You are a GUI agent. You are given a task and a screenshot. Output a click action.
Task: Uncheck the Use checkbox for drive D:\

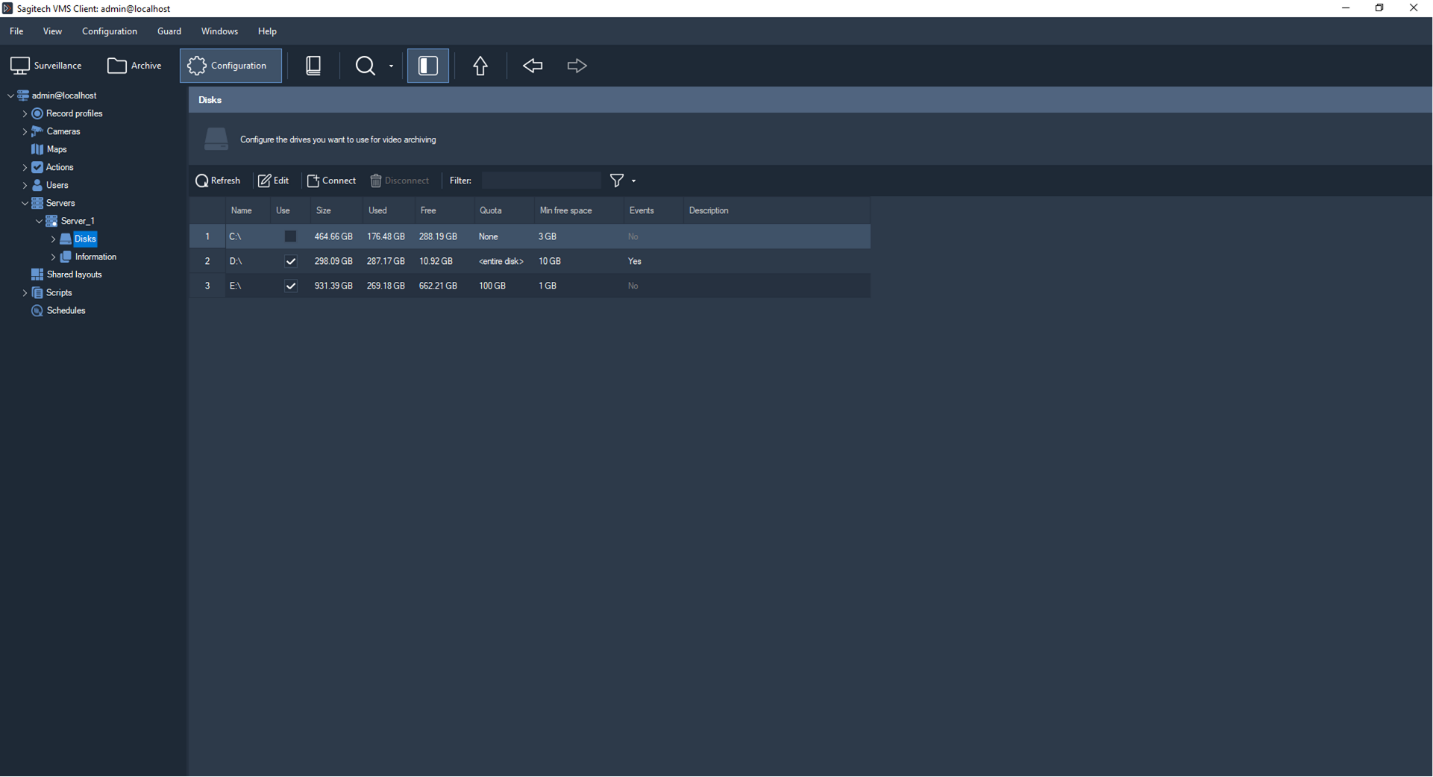point(290,261)
